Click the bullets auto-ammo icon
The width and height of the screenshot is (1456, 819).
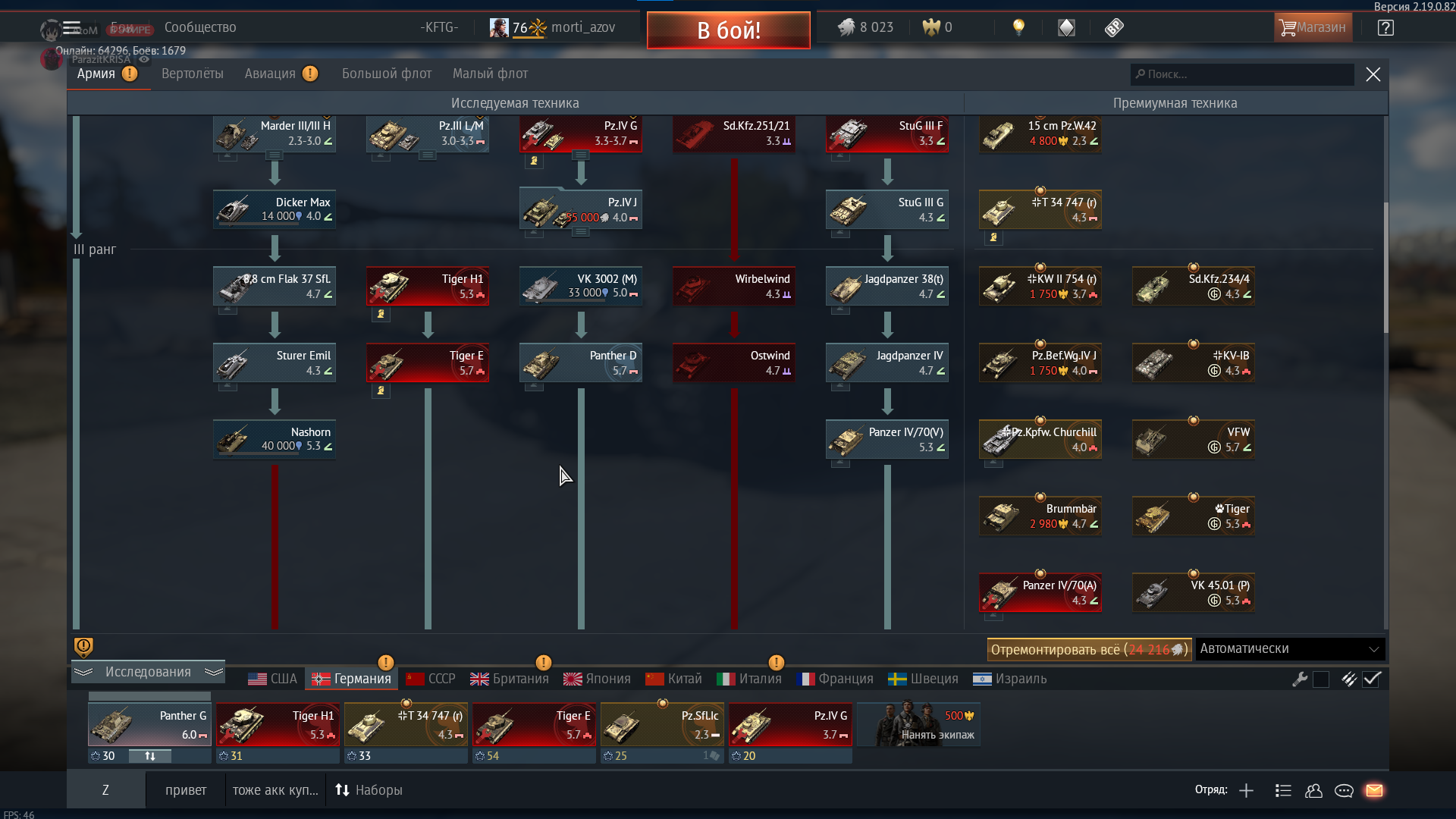[x=1348, y=679]
